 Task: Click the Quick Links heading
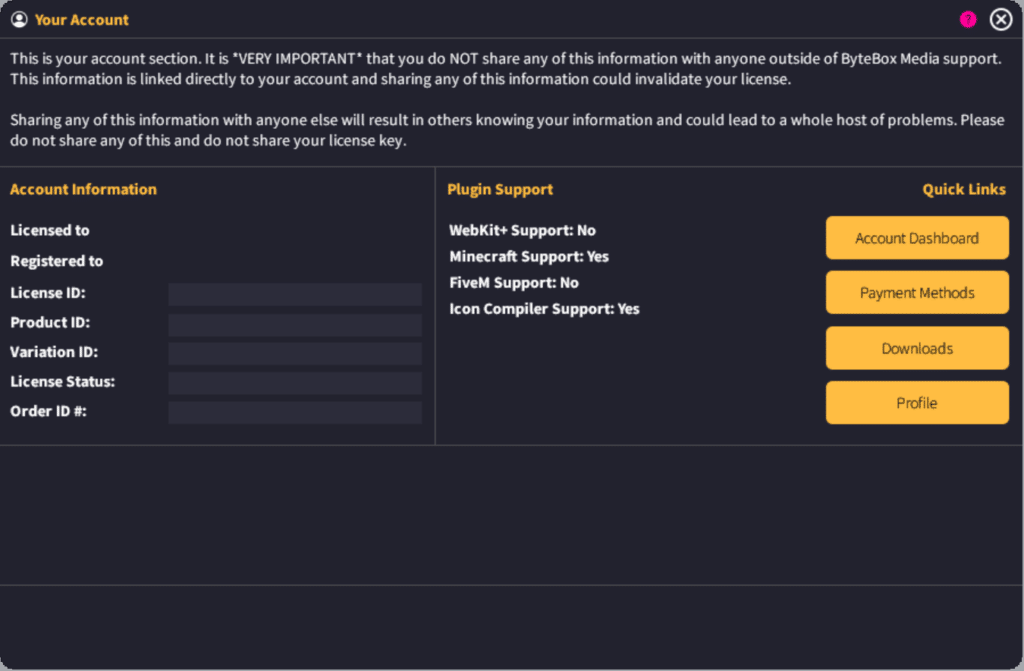pos(963,189)
